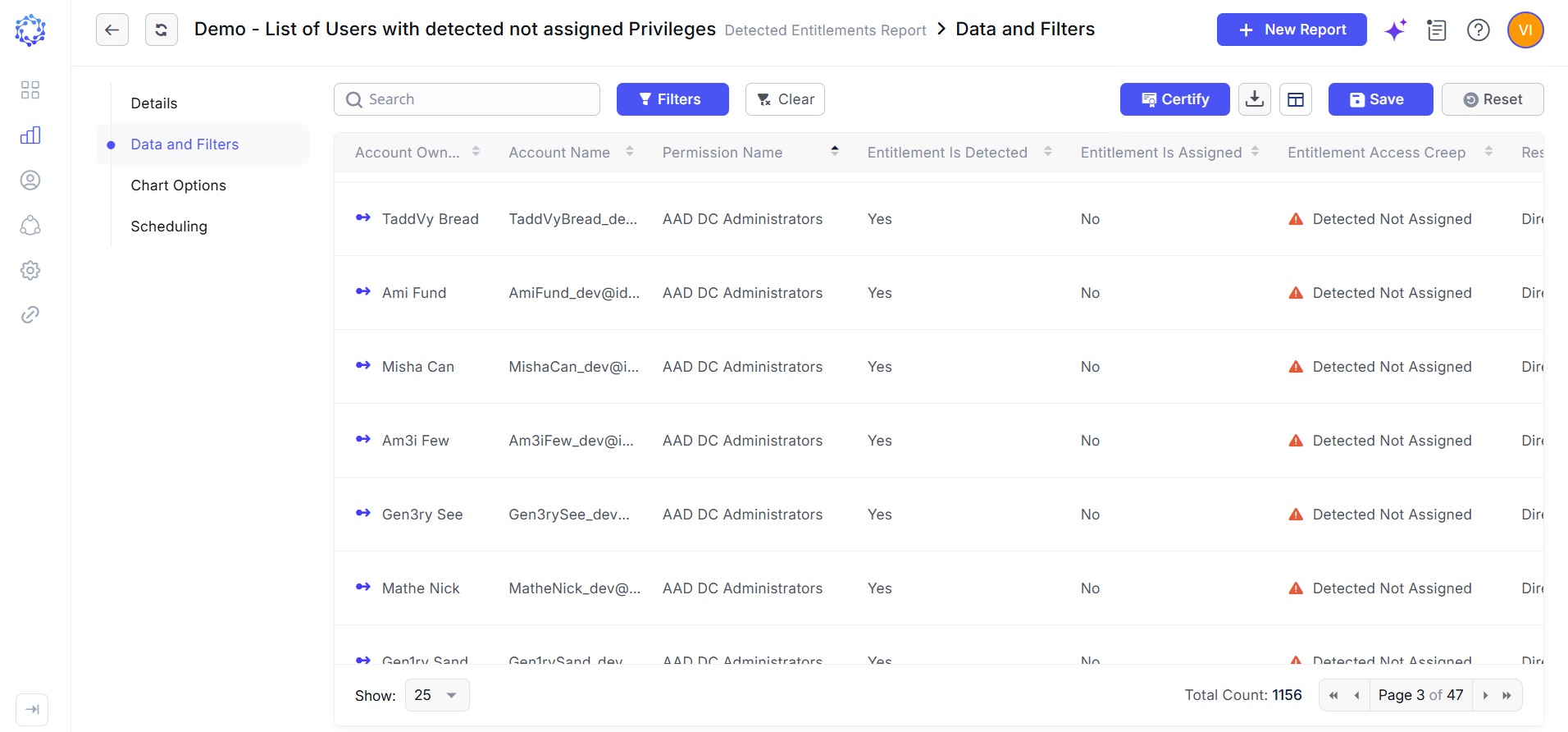Sort by Account Name column

(630, 152)
